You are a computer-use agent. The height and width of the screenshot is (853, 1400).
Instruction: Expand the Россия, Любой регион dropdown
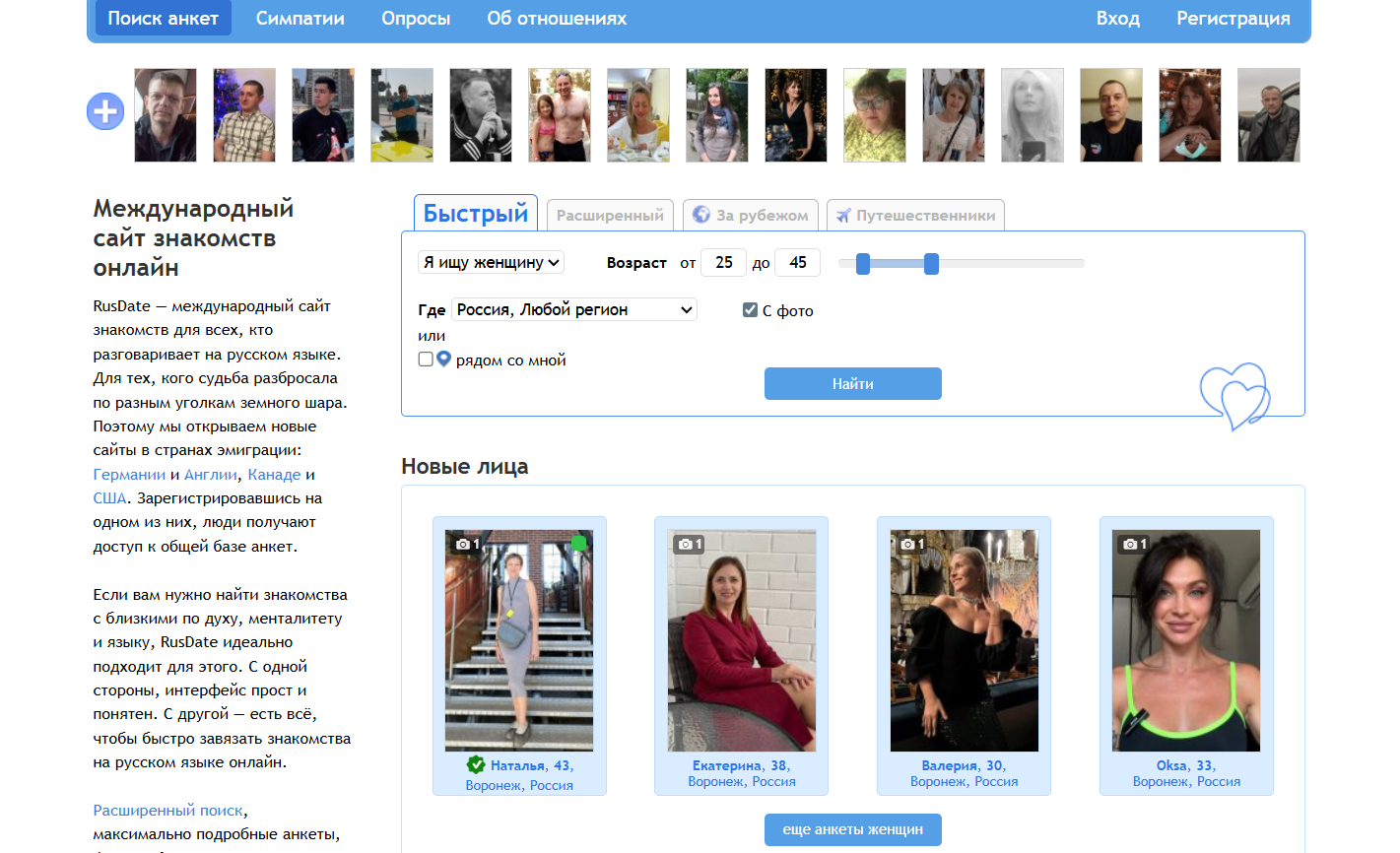(574, 309)
